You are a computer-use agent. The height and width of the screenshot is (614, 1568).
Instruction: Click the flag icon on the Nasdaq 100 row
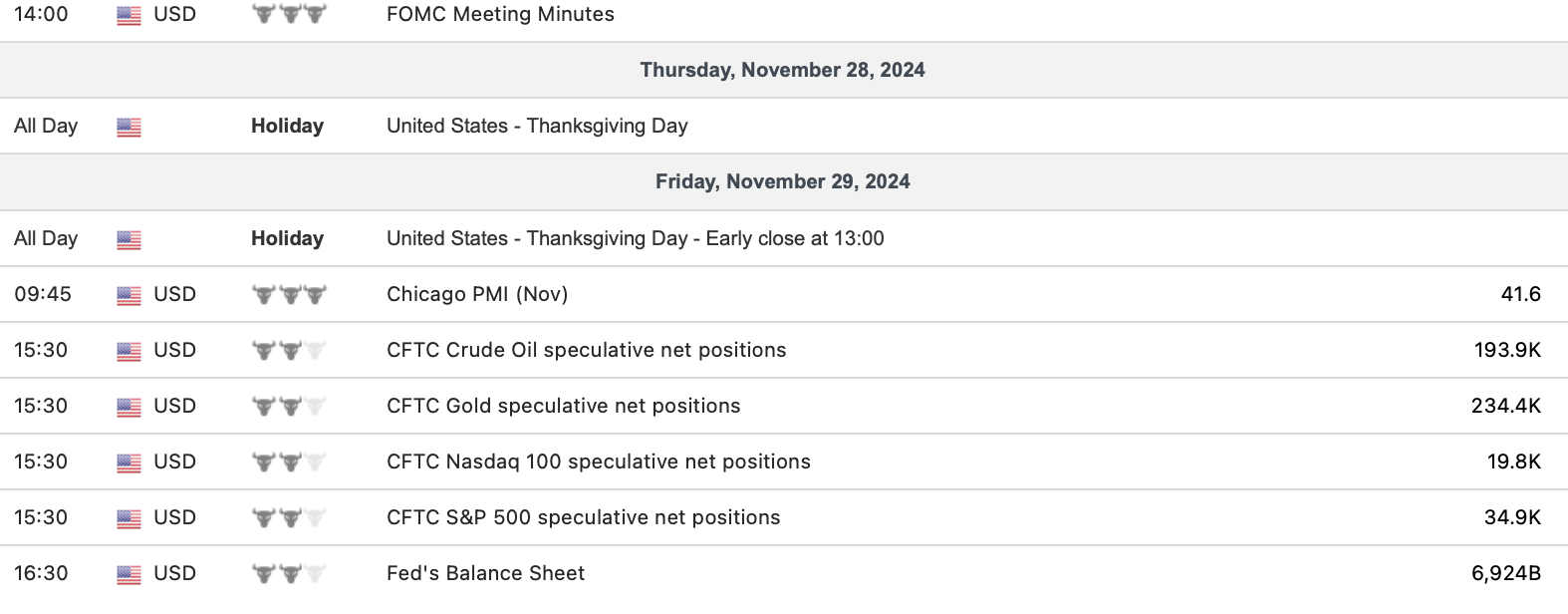pos(129,462)
